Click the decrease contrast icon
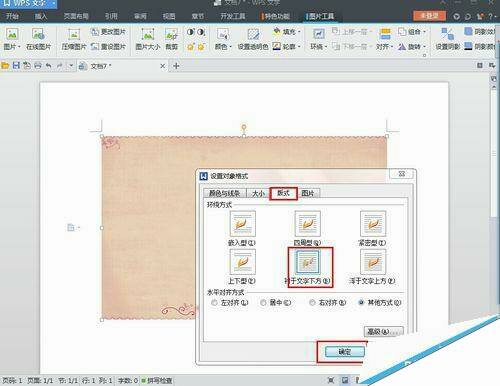This screenshot has height=386, width=500. click(x=201, y=32)
